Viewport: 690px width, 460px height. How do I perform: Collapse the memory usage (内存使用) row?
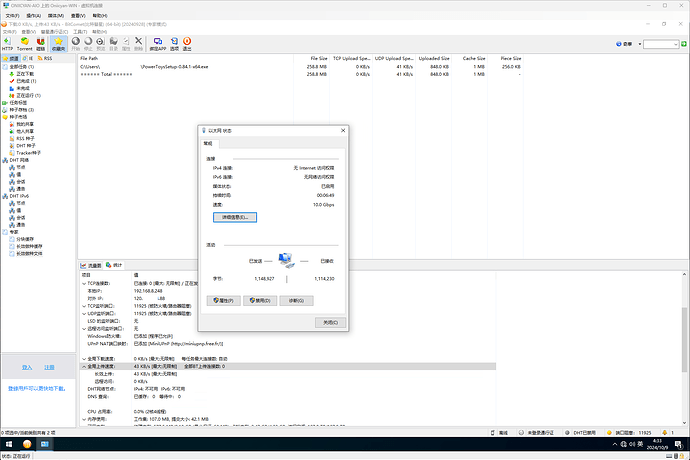(84, 419)
